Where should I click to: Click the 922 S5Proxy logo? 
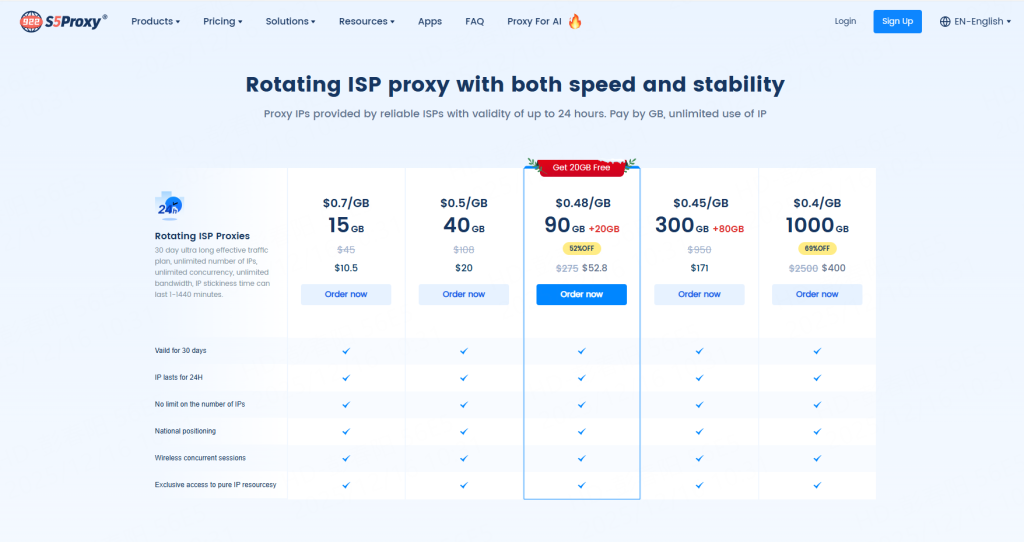[x=63, y=21]
